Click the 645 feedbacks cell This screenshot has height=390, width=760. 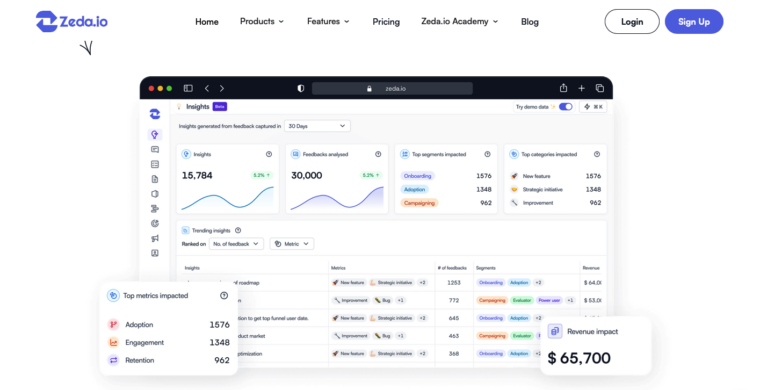coord(454,318)
